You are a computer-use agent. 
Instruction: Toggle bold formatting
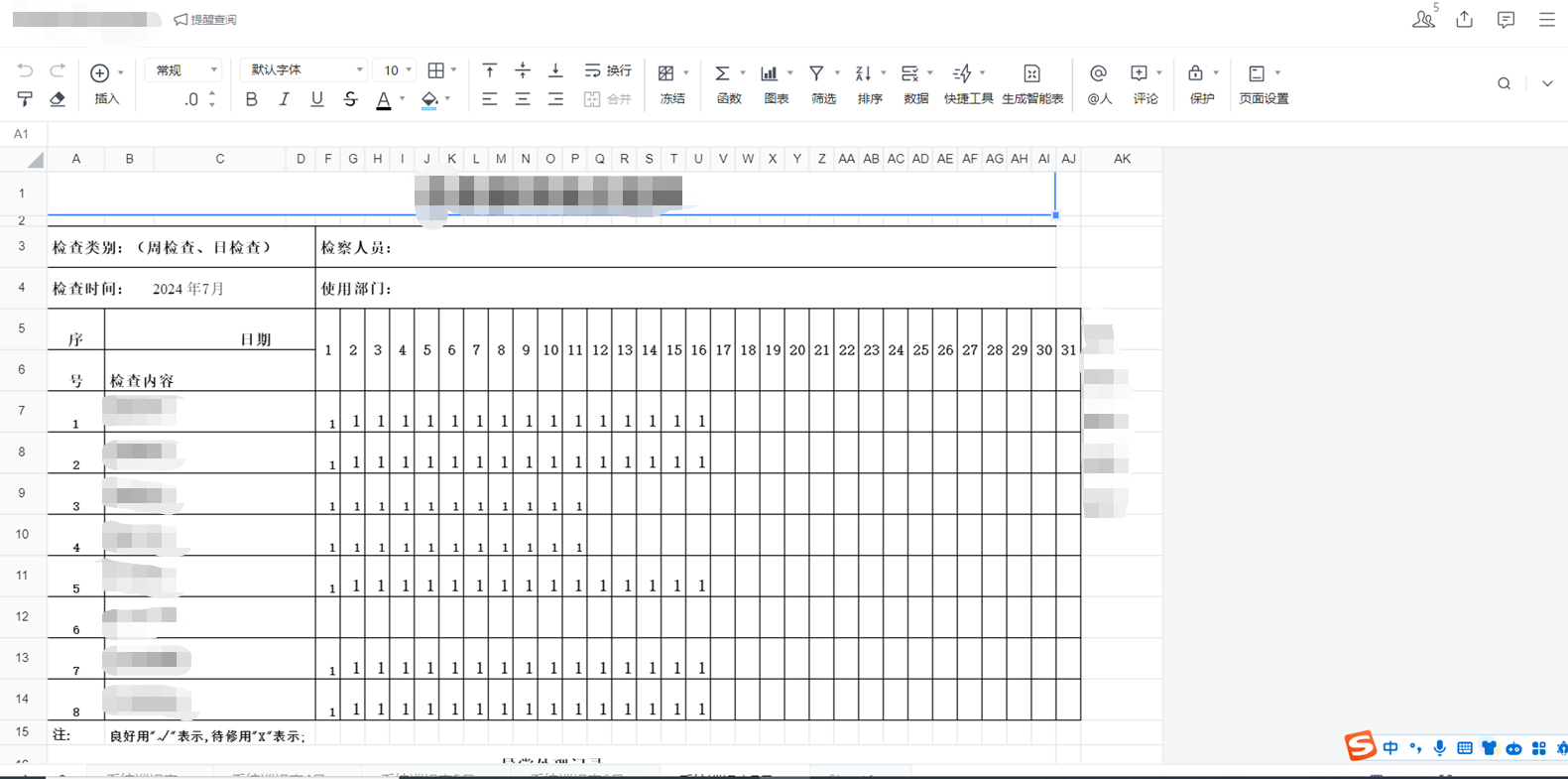tap(251, 99)
